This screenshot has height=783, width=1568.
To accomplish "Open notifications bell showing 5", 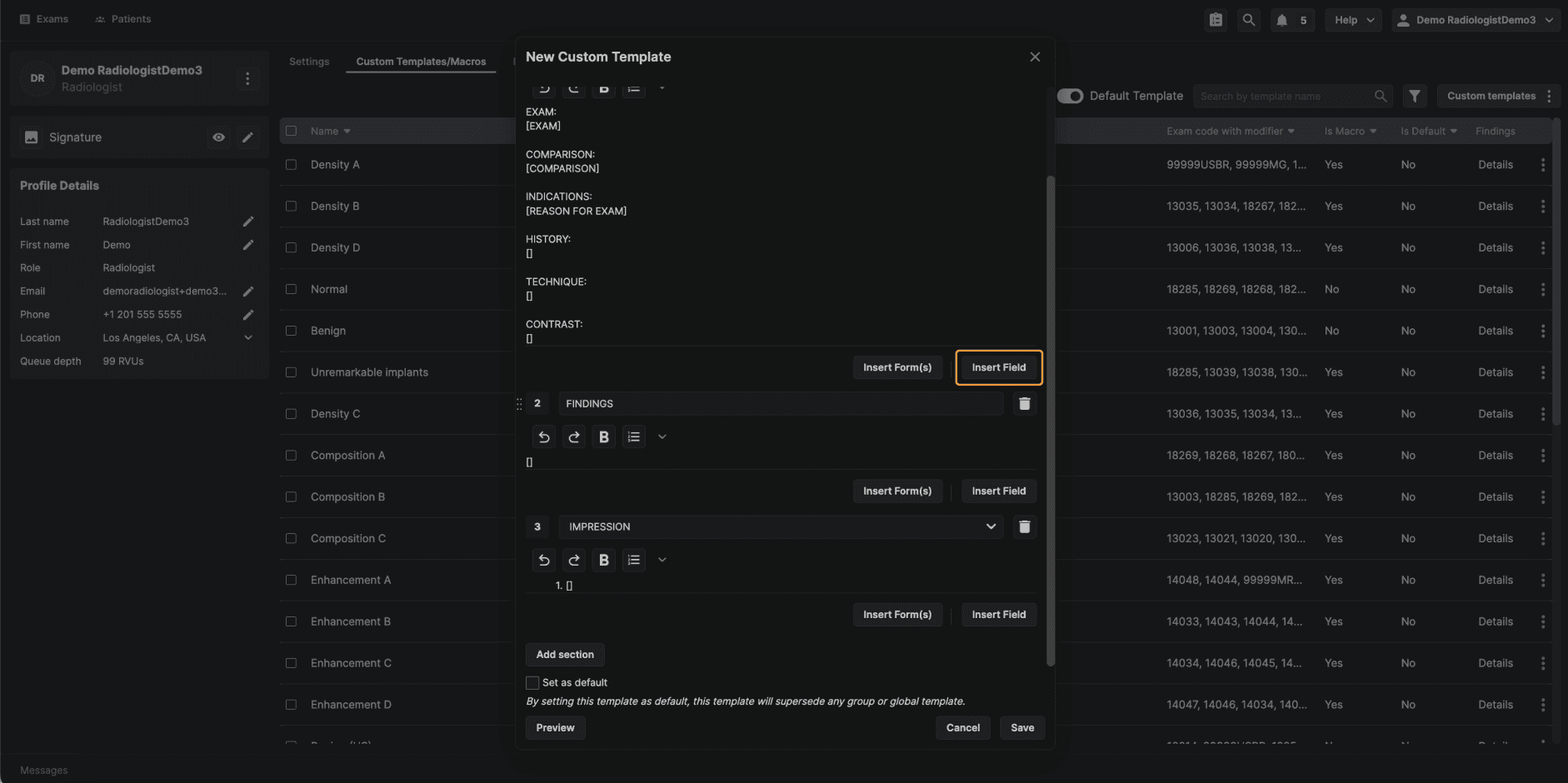I will click(x=1292, y=20).
